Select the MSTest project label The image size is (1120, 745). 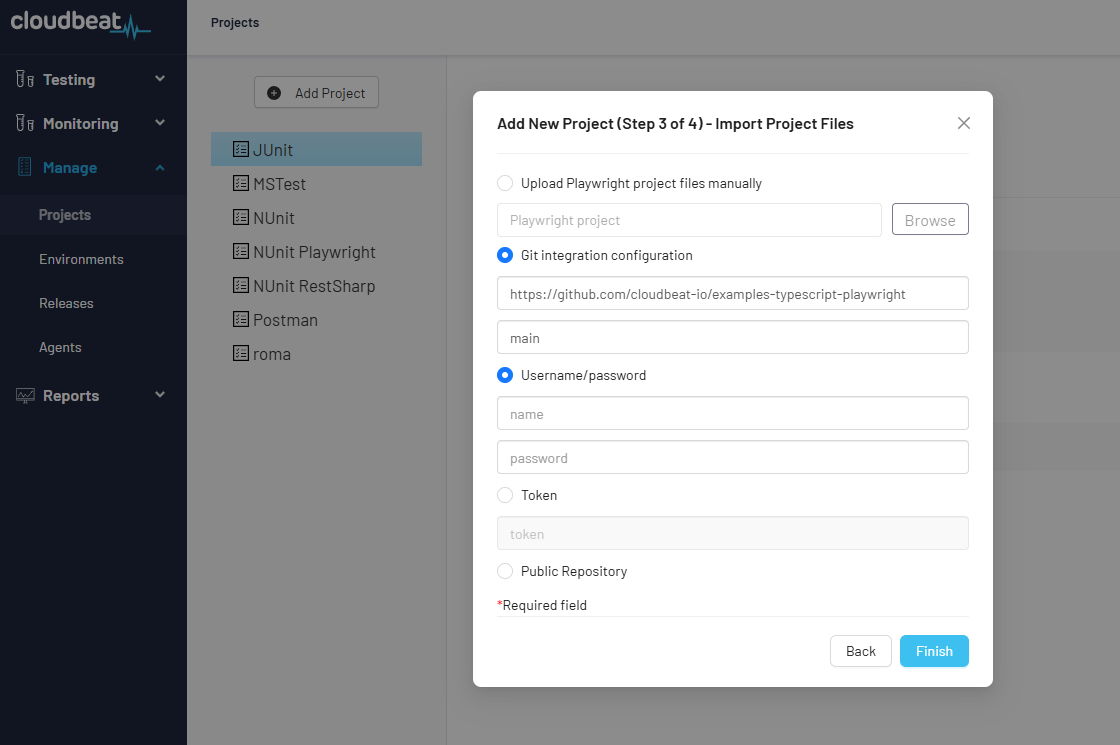click(x=279, y=184)
